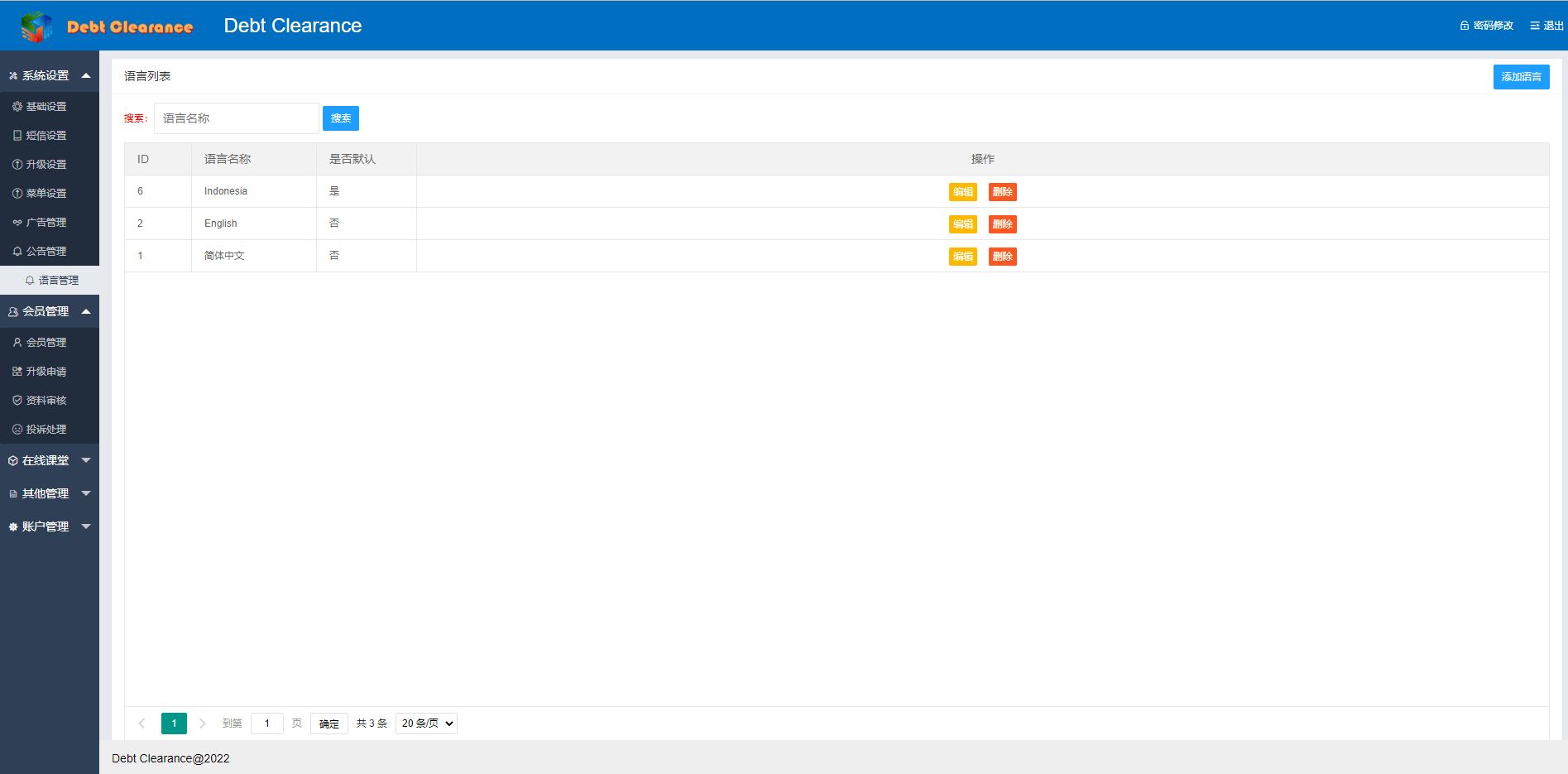Open SMS settings via phone icon
This screenshot has width=1568, height=774.
(x=17, y=136)
